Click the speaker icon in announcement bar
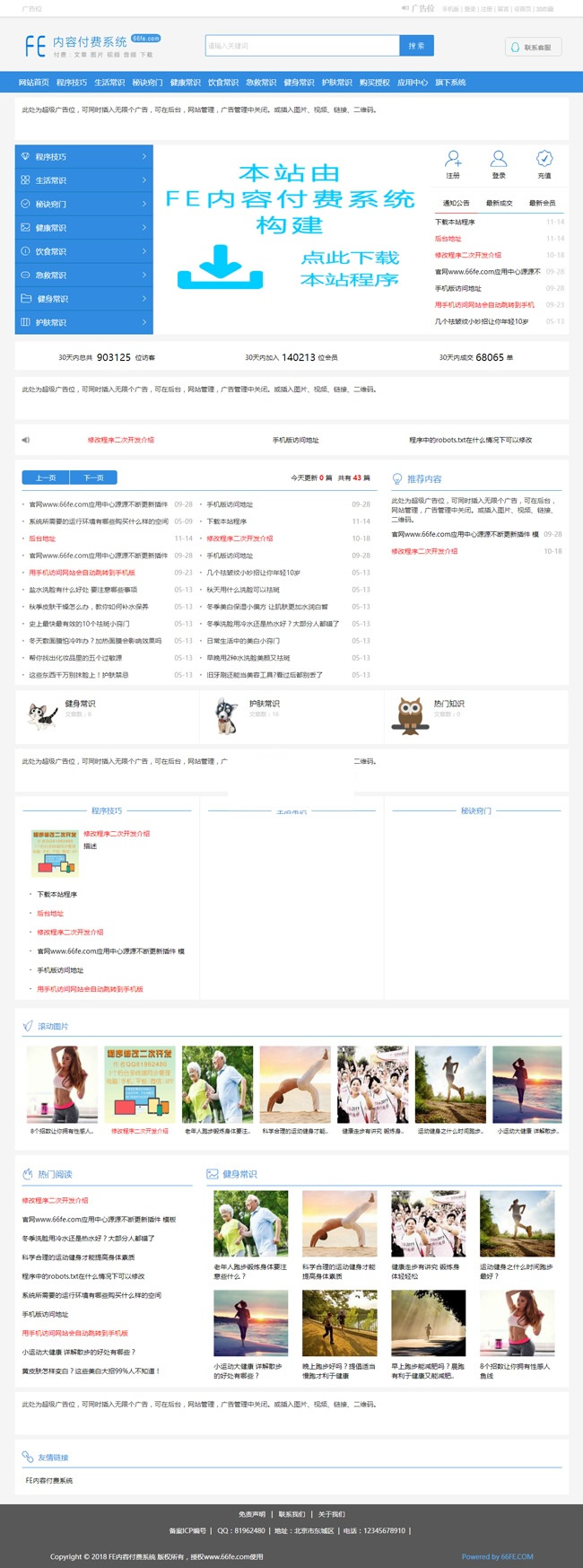 pos(25,440)
